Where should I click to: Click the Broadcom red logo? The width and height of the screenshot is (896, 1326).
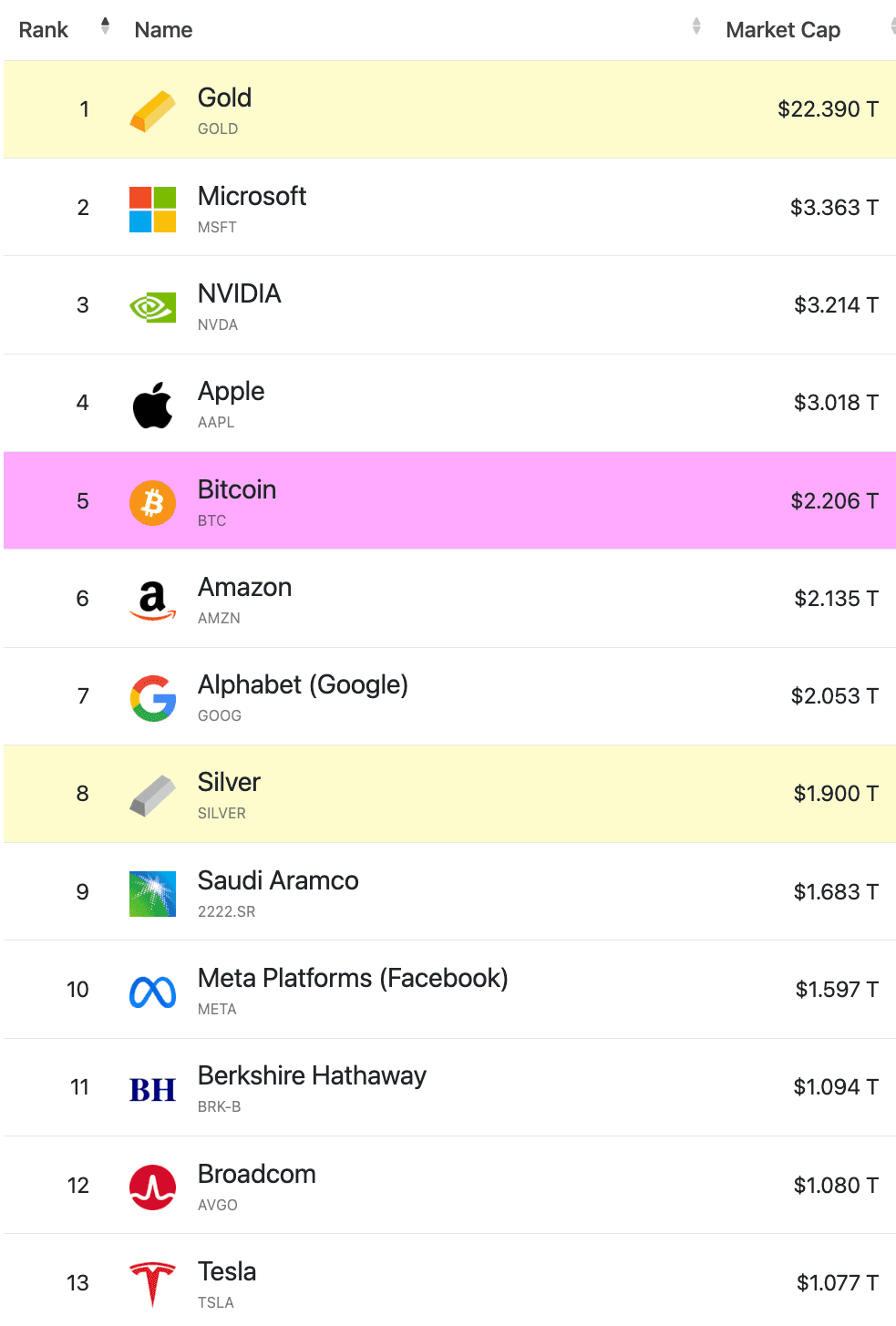coord(152,1187)
